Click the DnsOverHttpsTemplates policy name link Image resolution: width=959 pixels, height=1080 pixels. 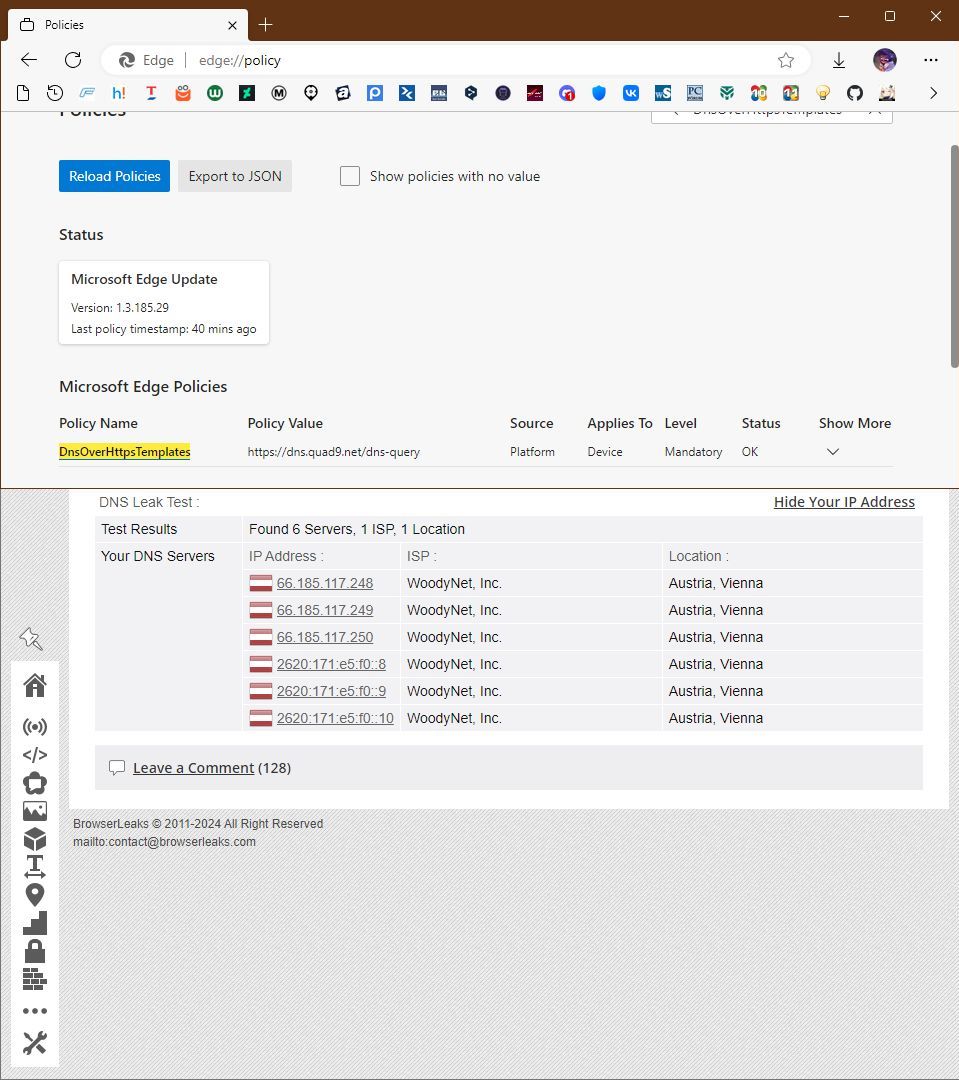(125, 452)
